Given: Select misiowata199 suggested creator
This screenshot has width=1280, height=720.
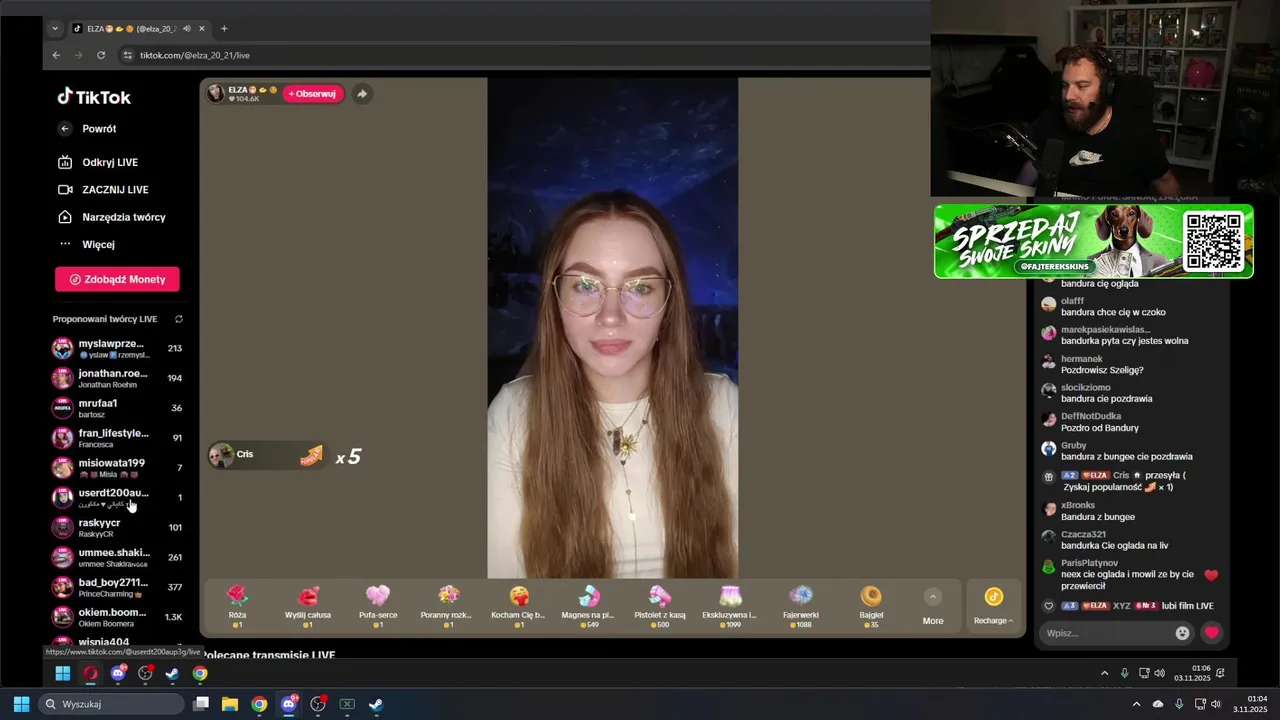Looking at the screenshot, I should point(117,468).
